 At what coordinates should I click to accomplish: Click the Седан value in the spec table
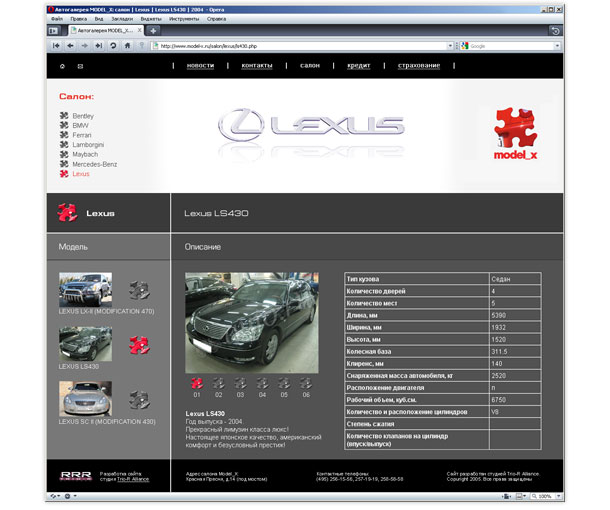tap(501, 279)
